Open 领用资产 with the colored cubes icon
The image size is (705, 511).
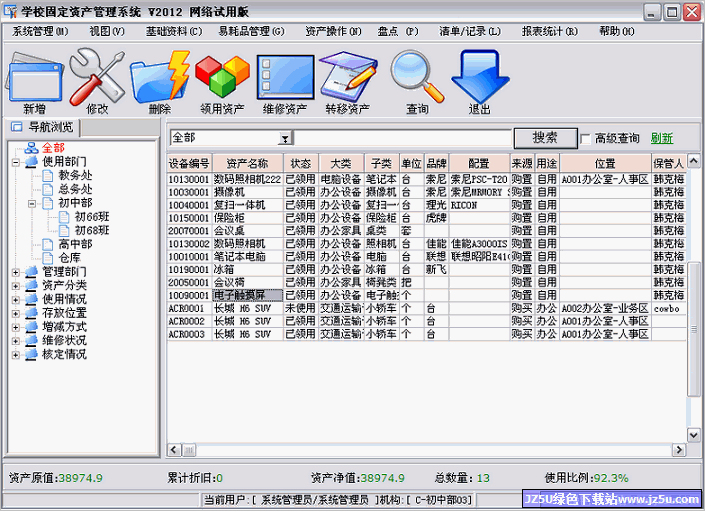click(x=222, y=76)
